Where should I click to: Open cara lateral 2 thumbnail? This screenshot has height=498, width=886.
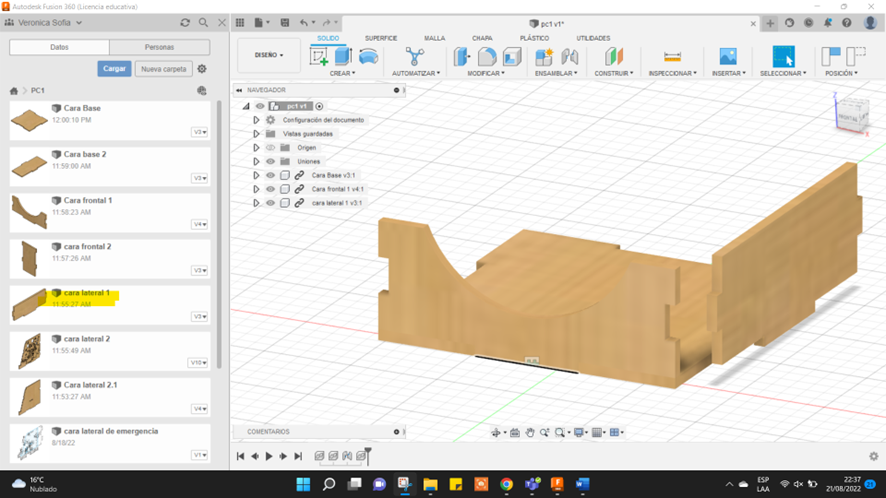coord(29,350)
